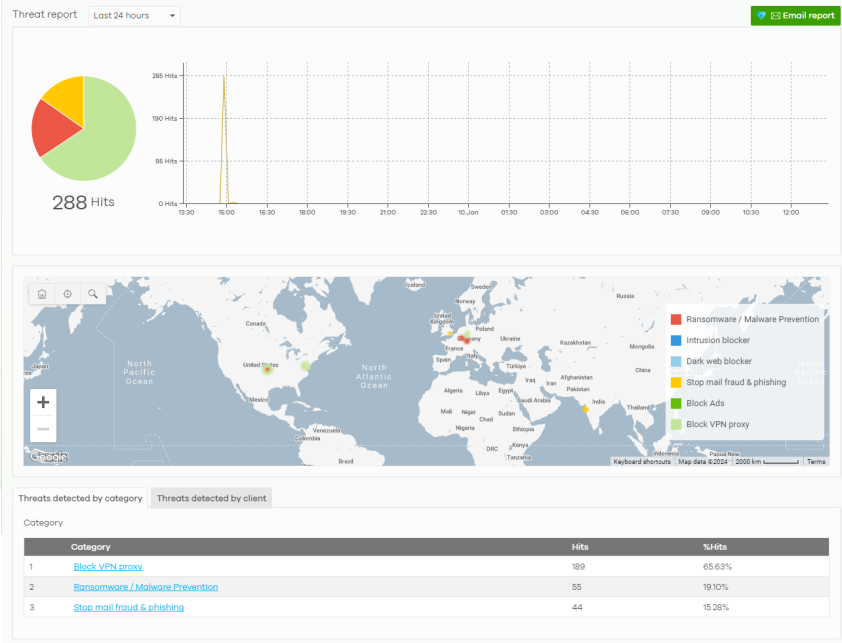Screen dimensions: 842x643
Task: Select the yellow threat marker over India
Action: point(585,408)
